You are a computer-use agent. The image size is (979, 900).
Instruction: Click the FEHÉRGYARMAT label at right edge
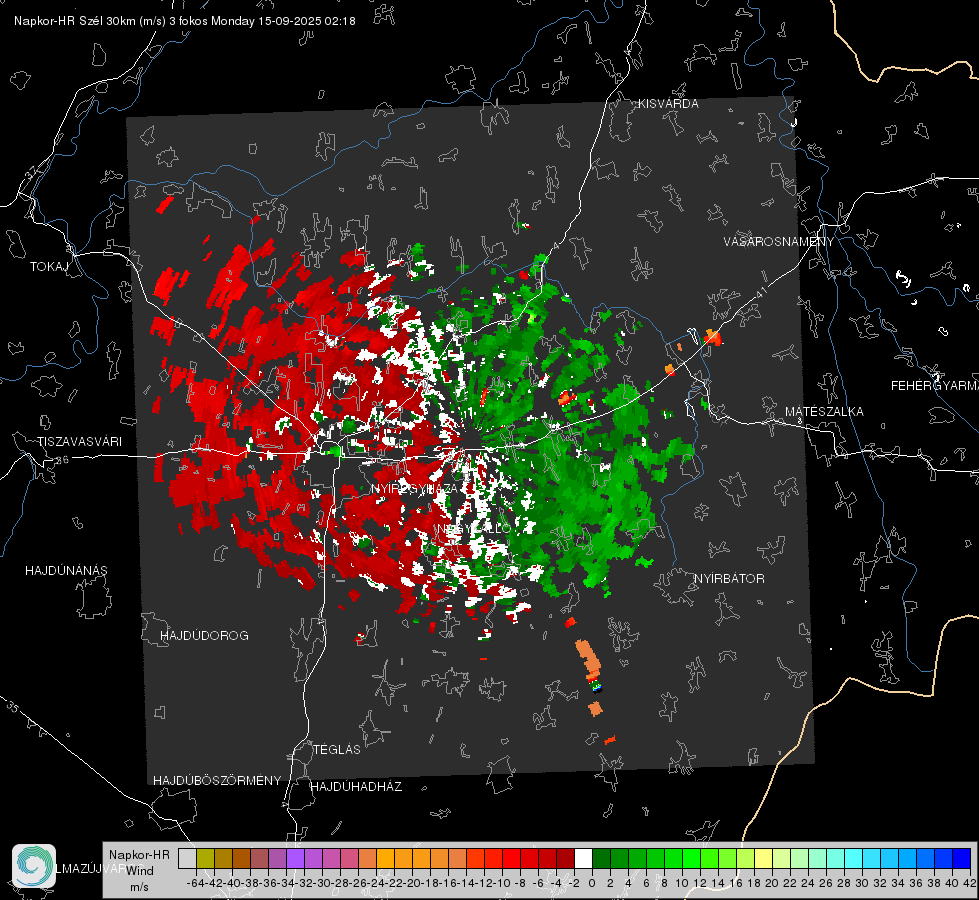tap(935, 386)
